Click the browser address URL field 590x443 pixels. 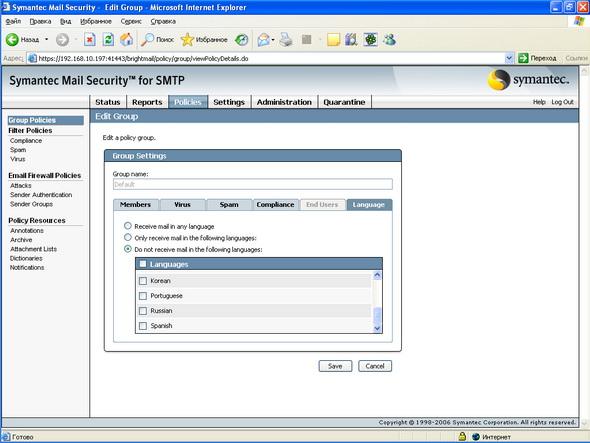[270, 58]
